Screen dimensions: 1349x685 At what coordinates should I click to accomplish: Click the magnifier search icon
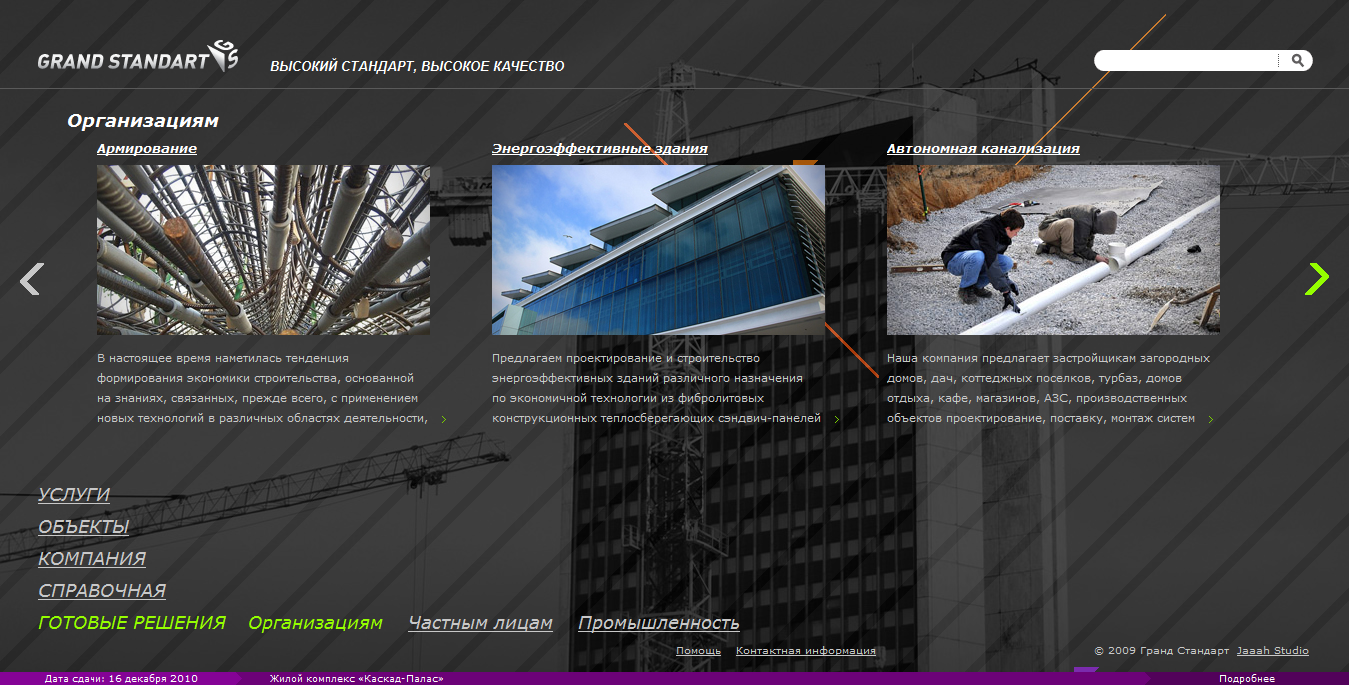pyautogui.click(x=1297, y=61)
